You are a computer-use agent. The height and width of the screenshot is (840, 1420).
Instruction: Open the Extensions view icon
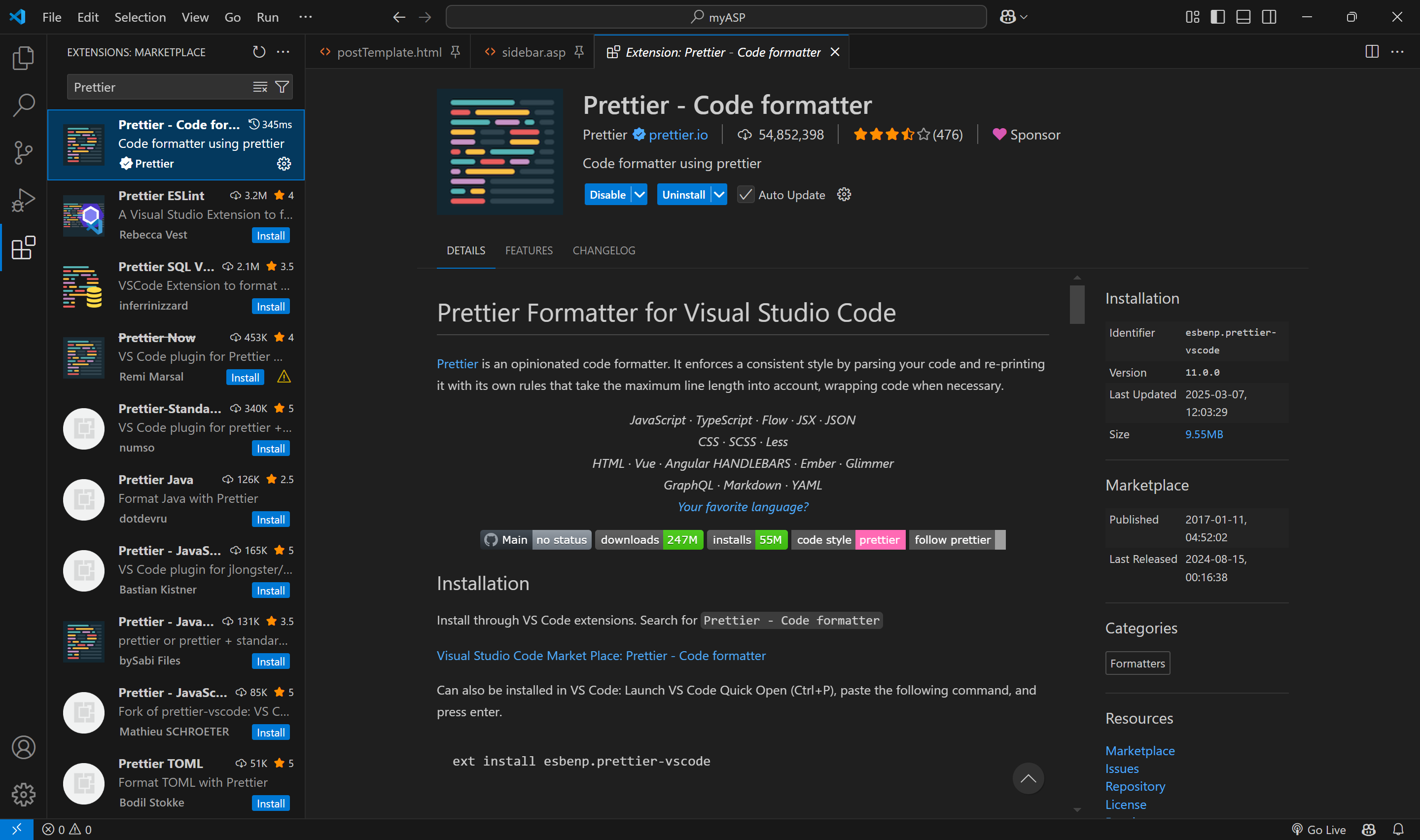pyautogui.click(x=23, y=248)
